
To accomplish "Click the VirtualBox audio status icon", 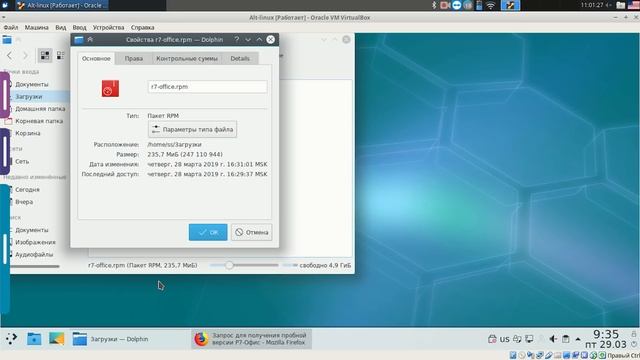I will click(521, 356).
